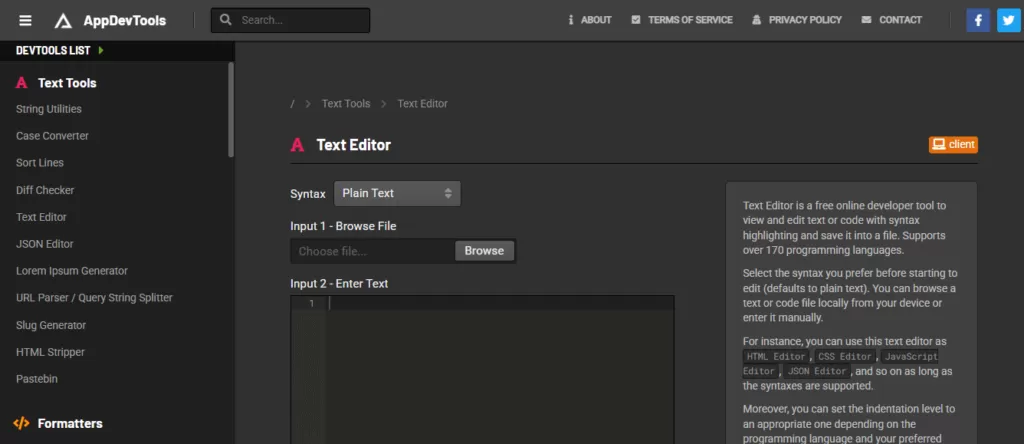Image resolution: width=1024 pixels, height=444 pixels.
Task: Open the Privacy Policy link
Action: click(805, 20)
